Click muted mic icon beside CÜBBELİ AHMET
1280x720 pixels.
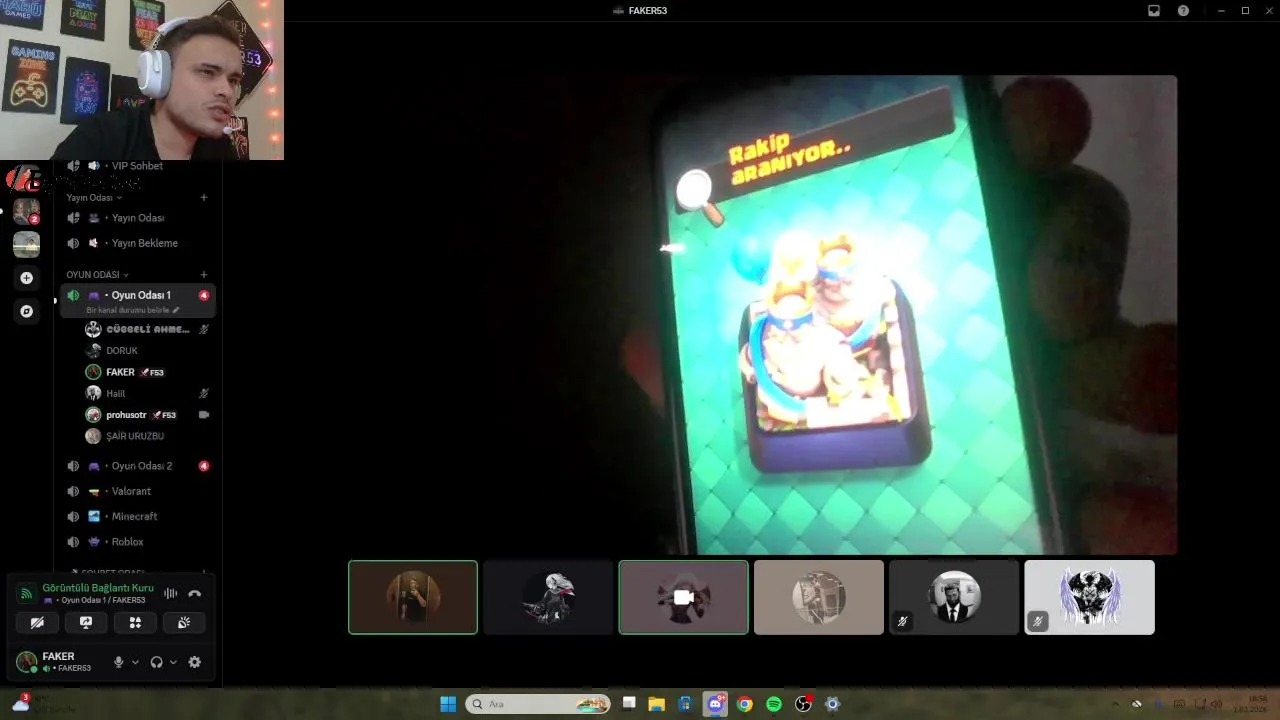click(x=204, y=329)
